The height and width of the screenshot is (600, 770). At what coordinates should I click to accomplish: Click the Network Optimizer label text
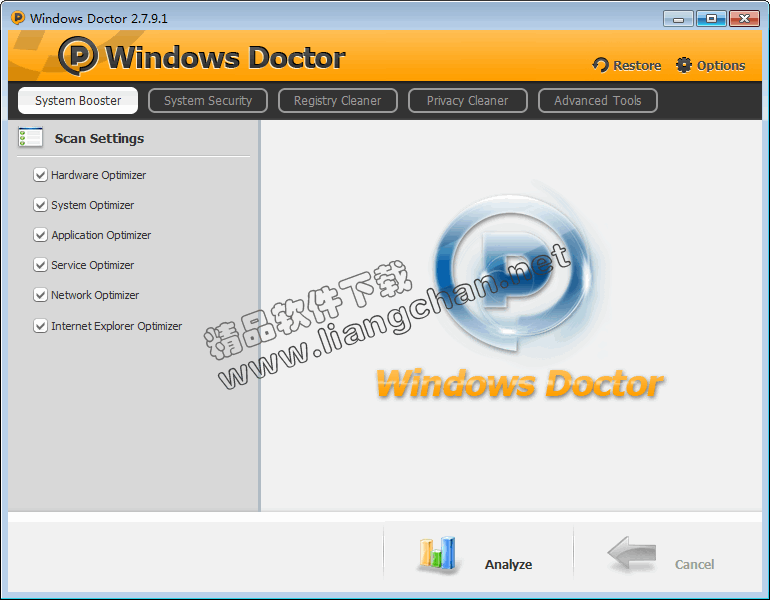(x=95, y=295)
